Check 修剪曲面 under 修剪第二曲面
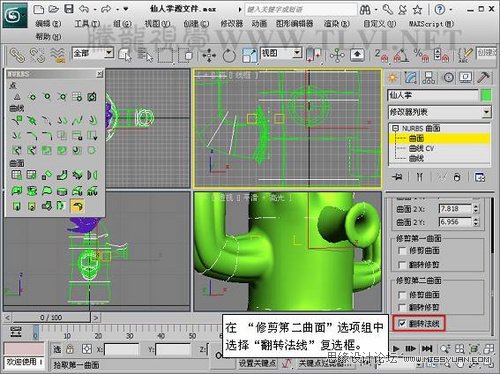This screenshot has height=374, width=500. (402, 295)
